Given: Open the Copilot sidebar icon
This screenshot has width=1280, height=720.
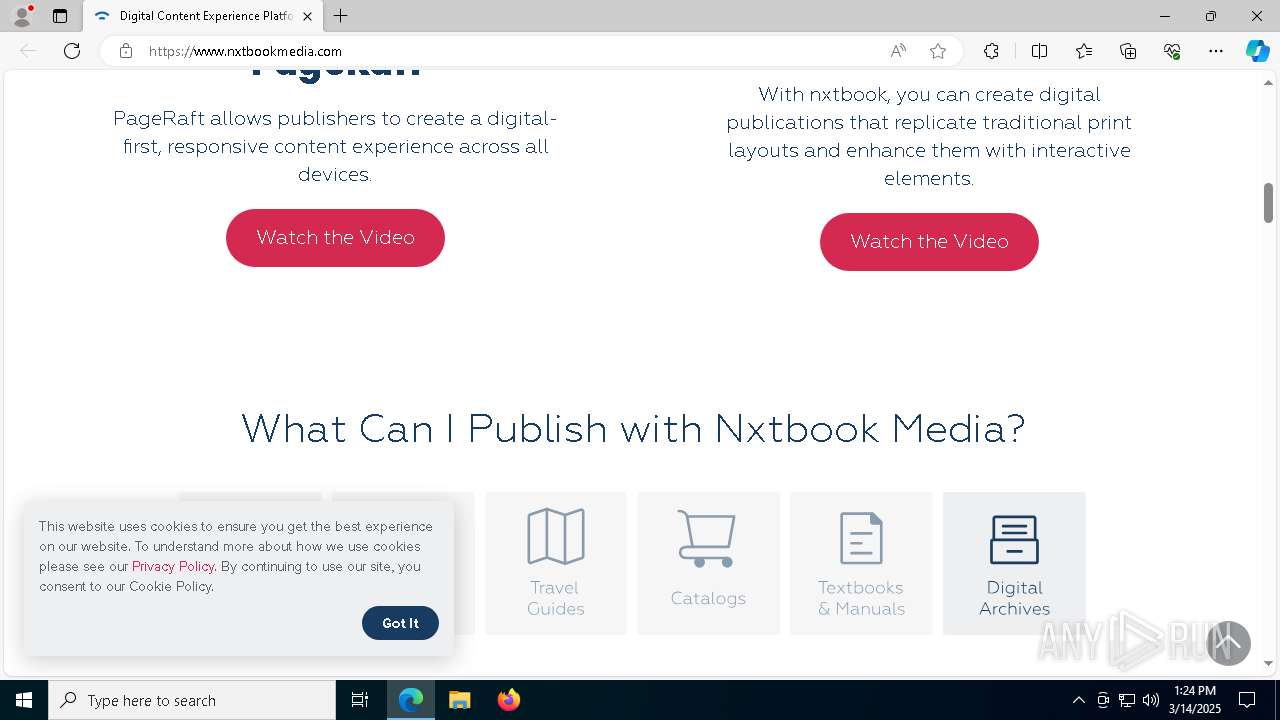Looking at the screenshot, I should point(1258,51).
